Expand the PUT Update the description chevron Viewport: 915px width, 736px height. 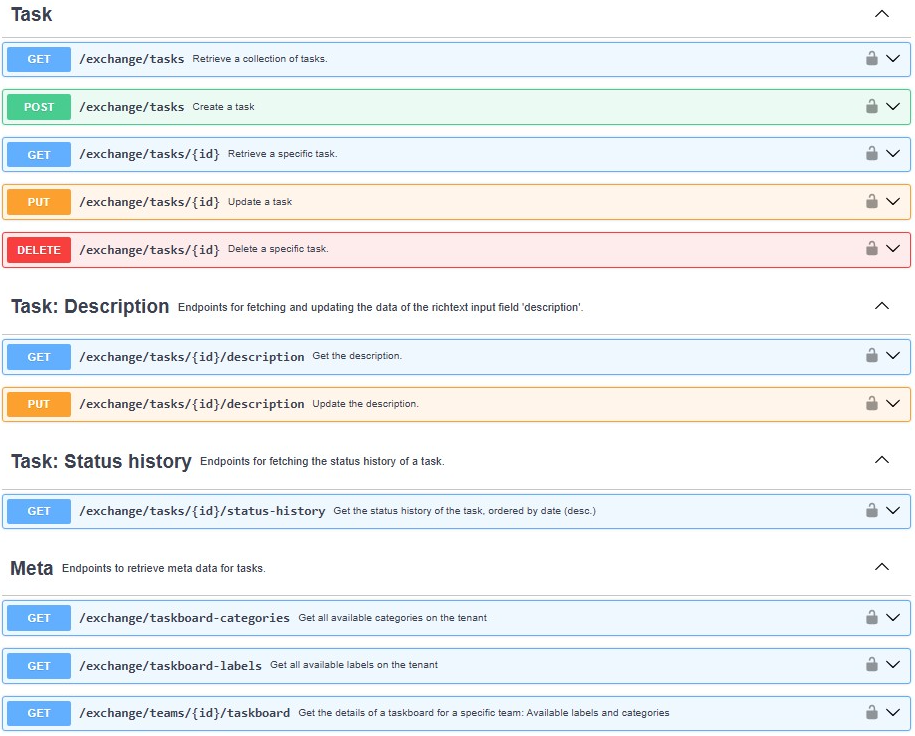893,403
